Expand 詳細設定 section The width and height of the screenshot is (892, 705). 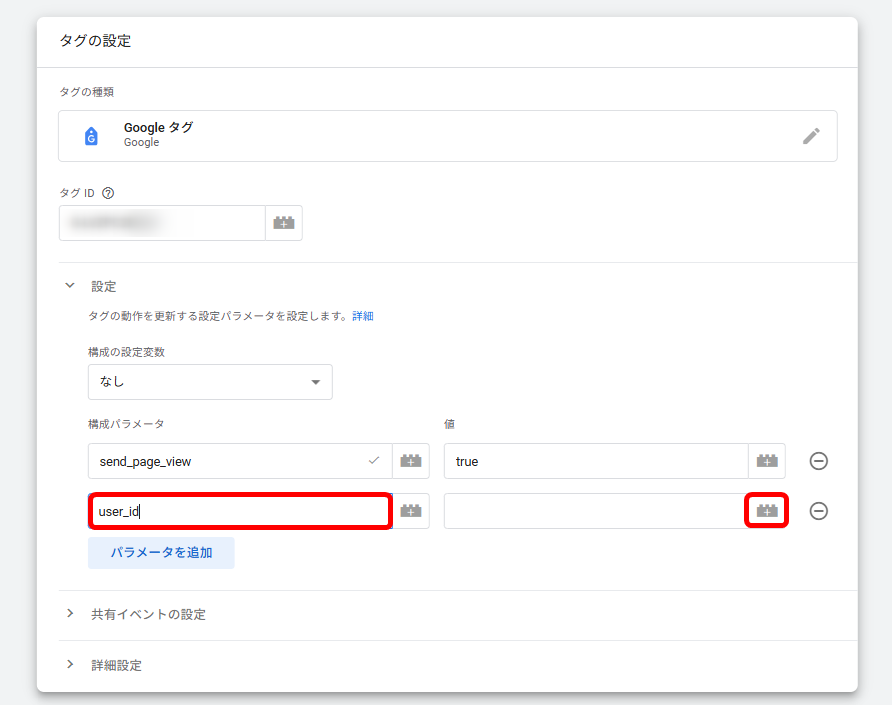point(70,665)
